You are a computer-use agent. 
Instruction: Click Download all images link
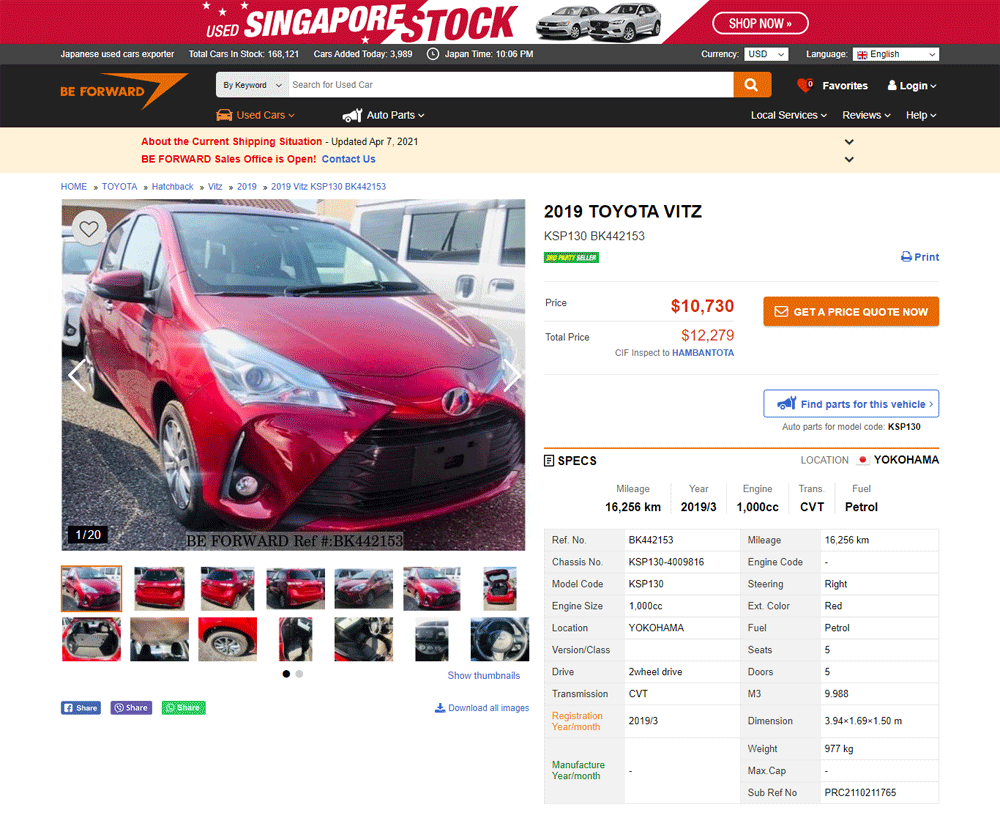tap(482, 708)
